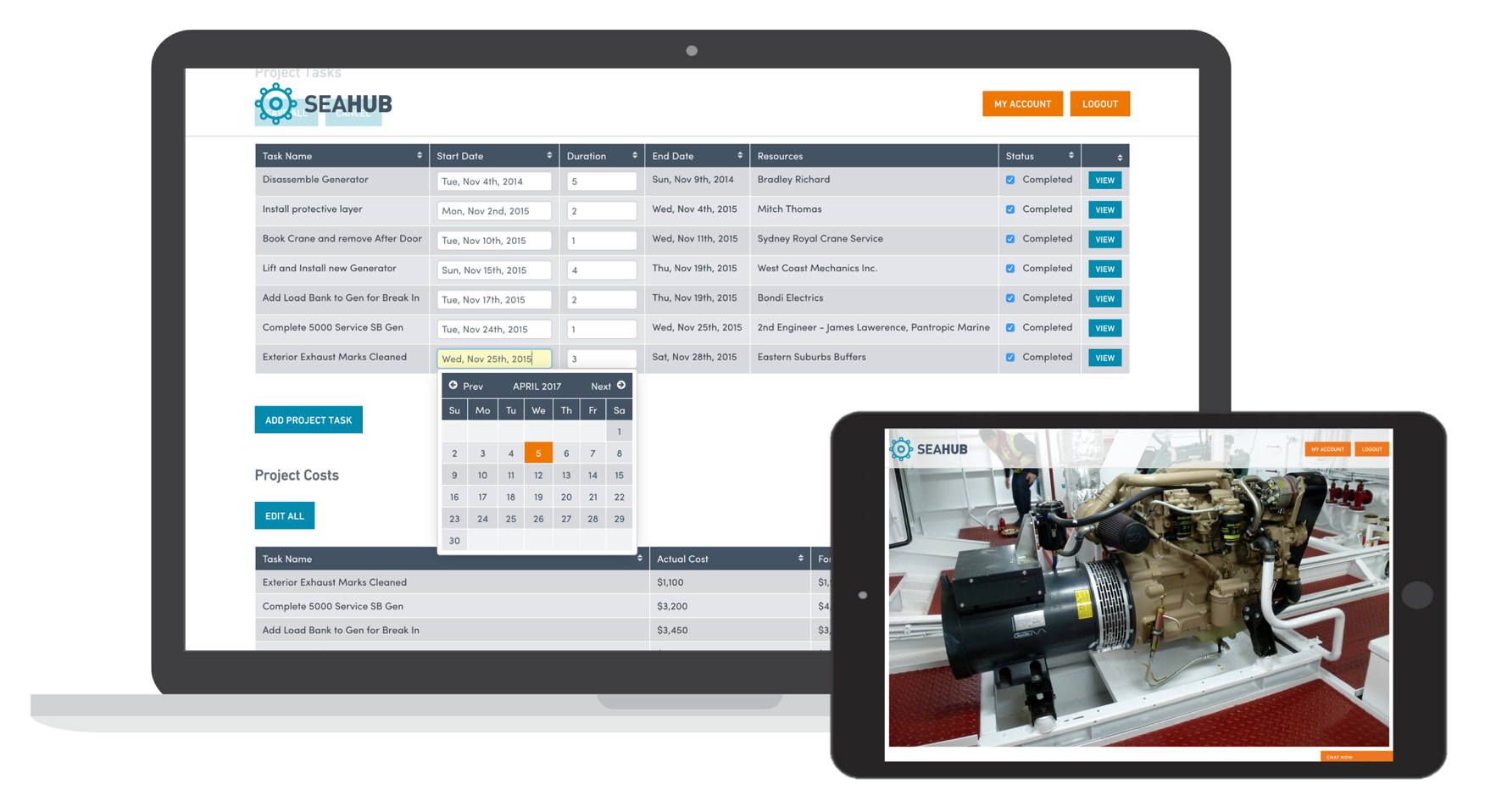Uncheck Completed for Disassemble Generator
This screenshot has width=1485, height=812.
(1010, 180)
